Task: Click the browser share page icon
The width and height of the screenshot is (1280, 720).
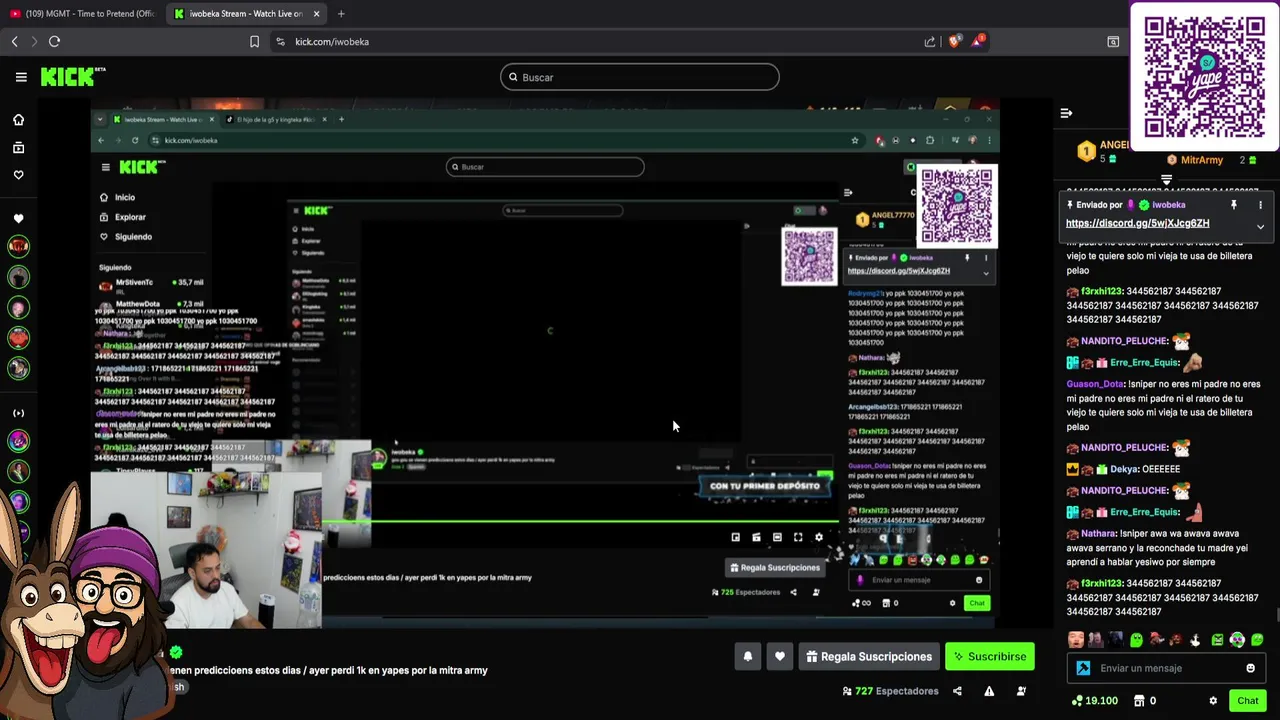Action: [x=930, y=42]
